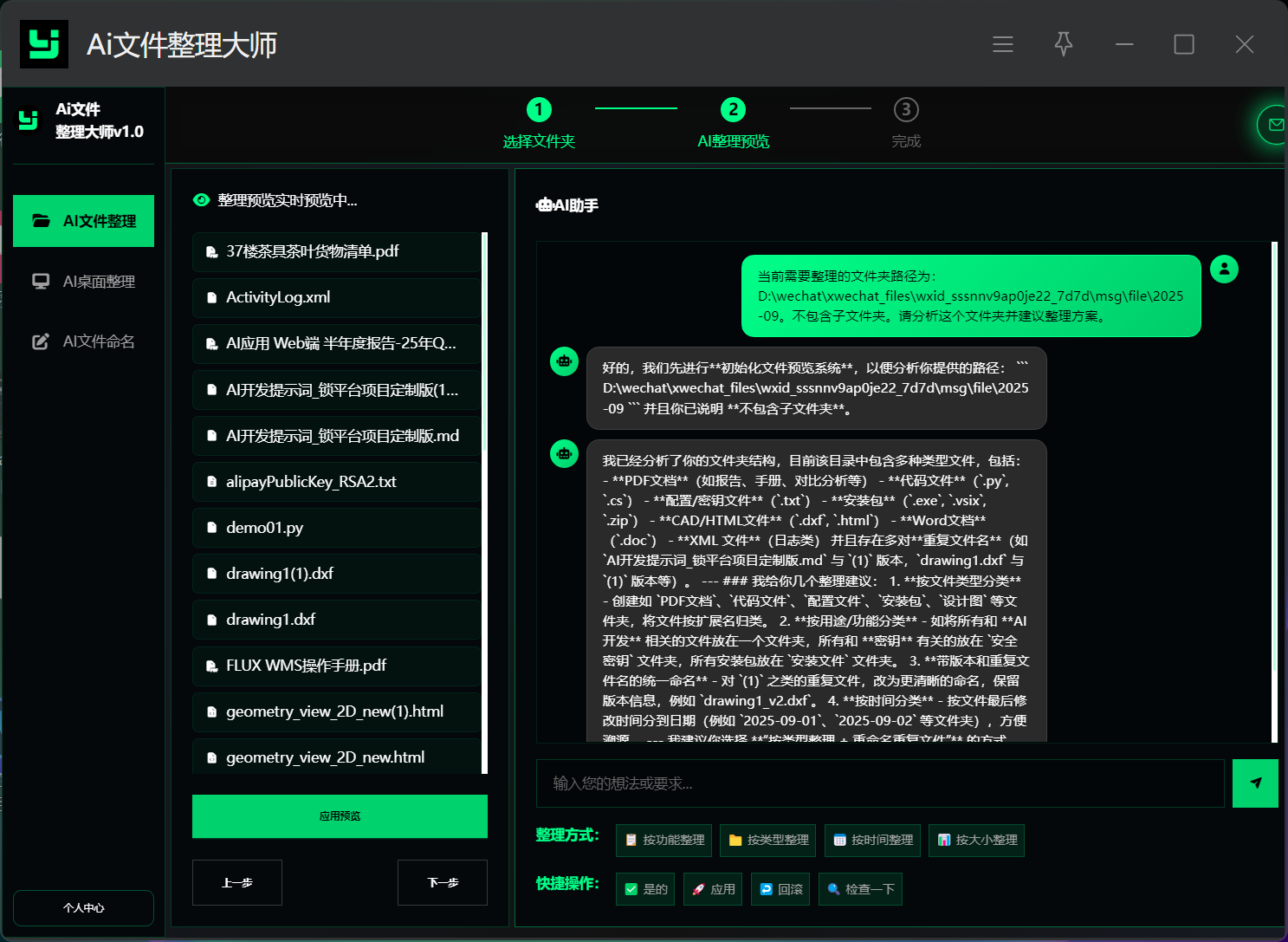The width and height of the screenshot is (1288, 942).
Task: Click the monitor icon of AI桌面整理
Action: click(41, 282)
